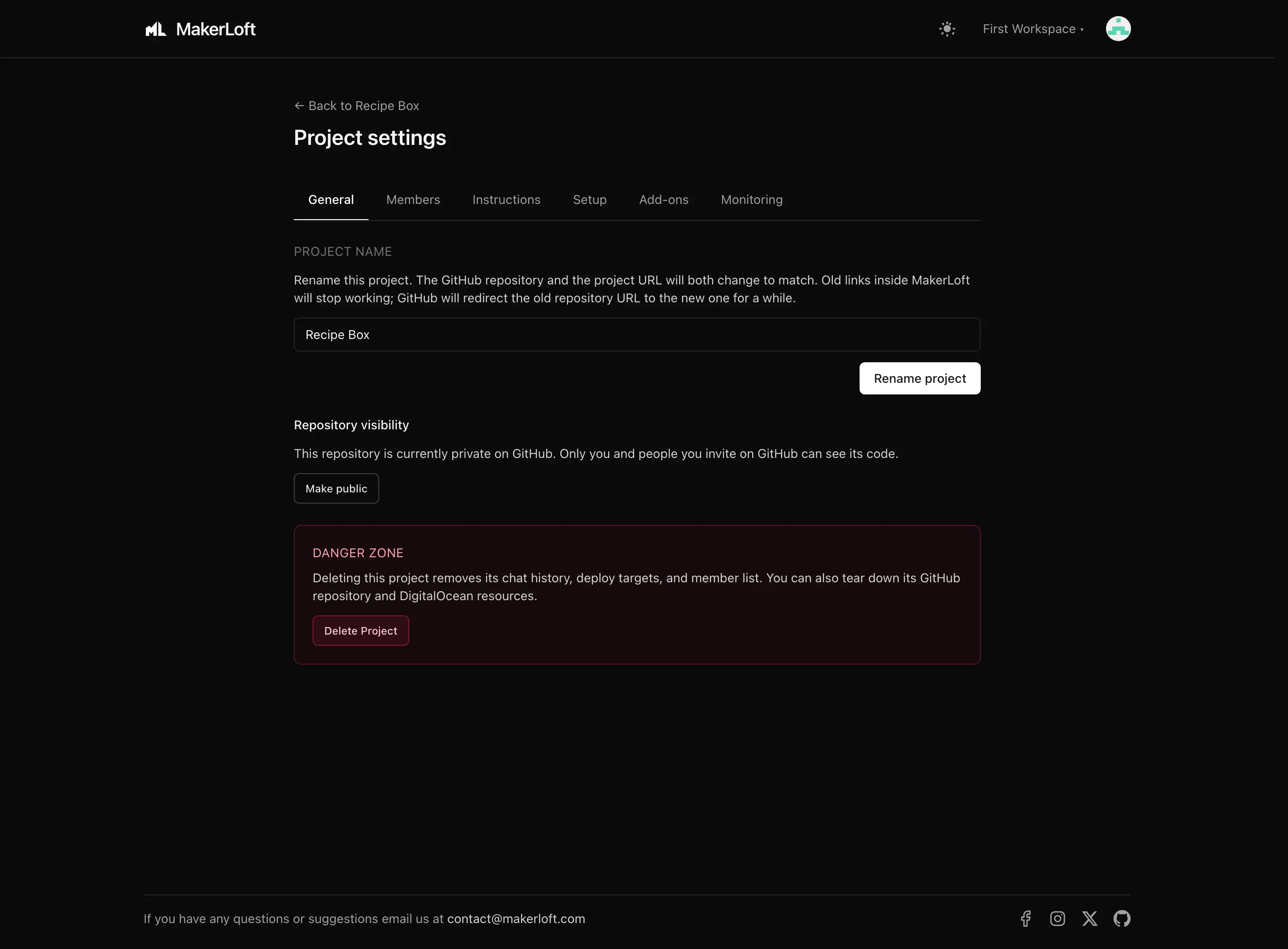Click the Delete Project button
This screenshot has height=949, width=1288.
click(360, 630)
